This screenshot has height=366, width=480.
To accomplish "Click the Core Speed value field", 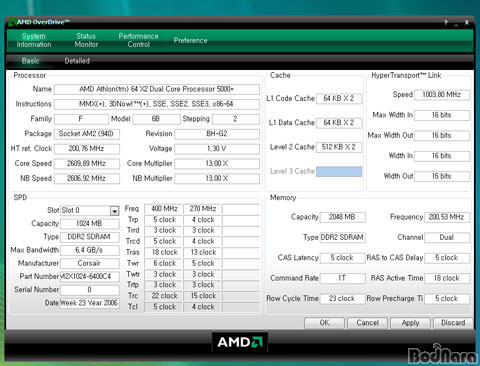I will 87,164.
